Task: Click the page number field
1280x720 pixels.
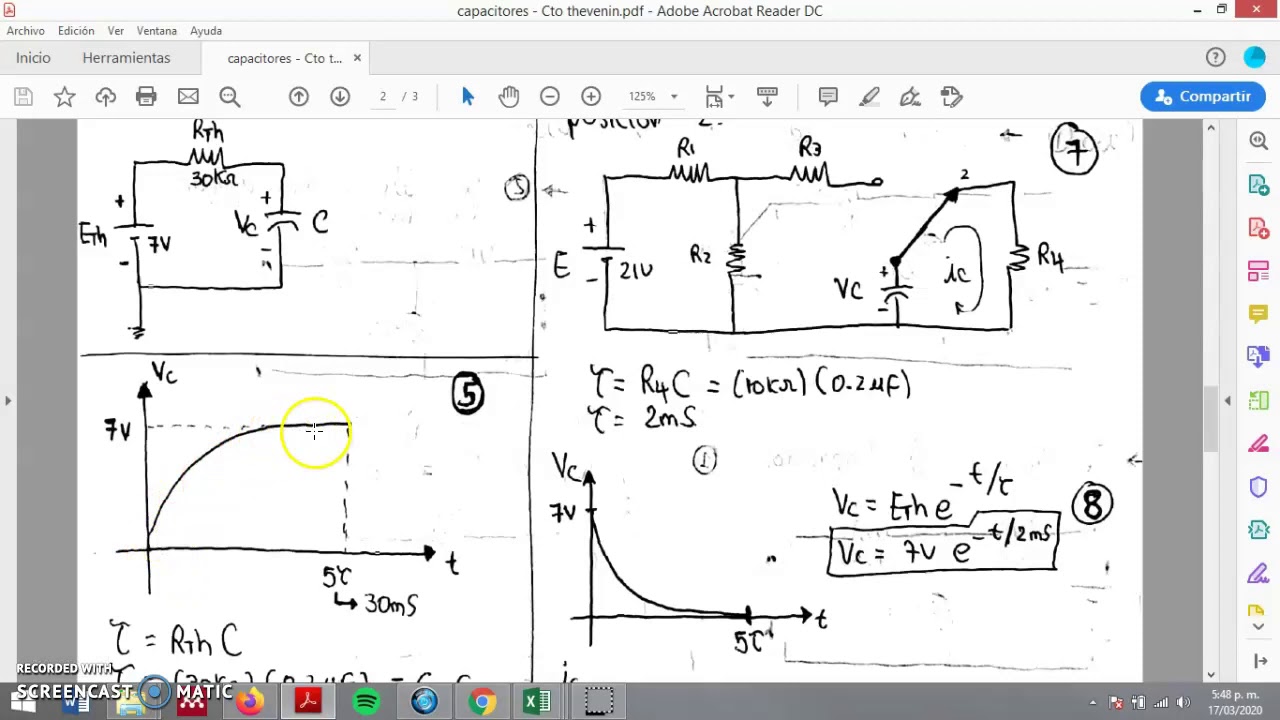Action: pos(383,96)
